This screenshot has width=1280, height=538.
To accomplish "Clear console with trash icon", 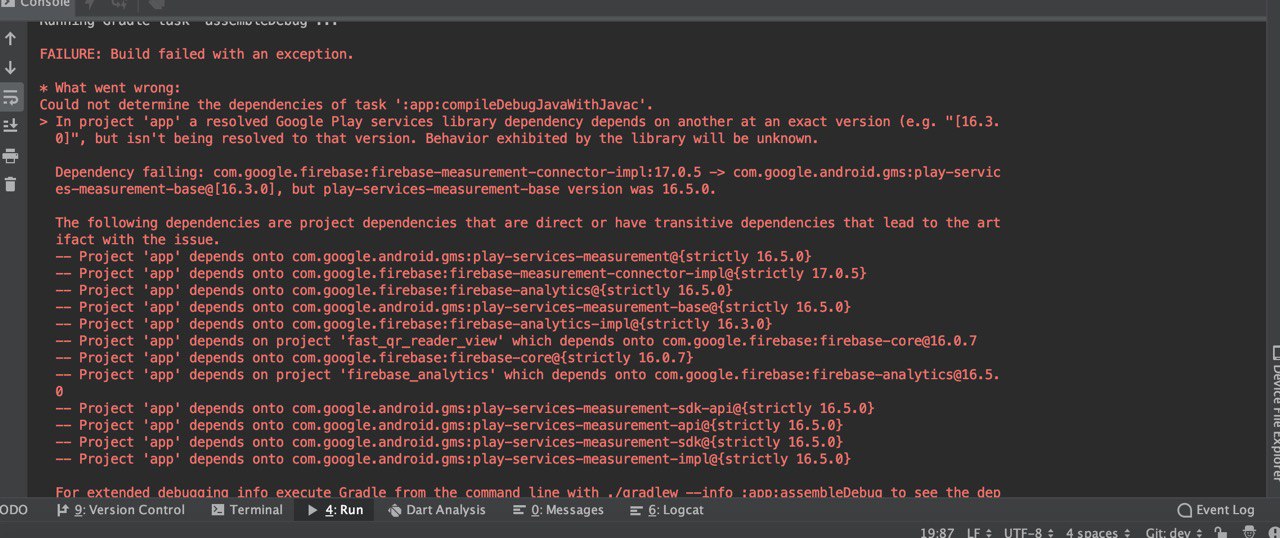I will pos(11,184).
